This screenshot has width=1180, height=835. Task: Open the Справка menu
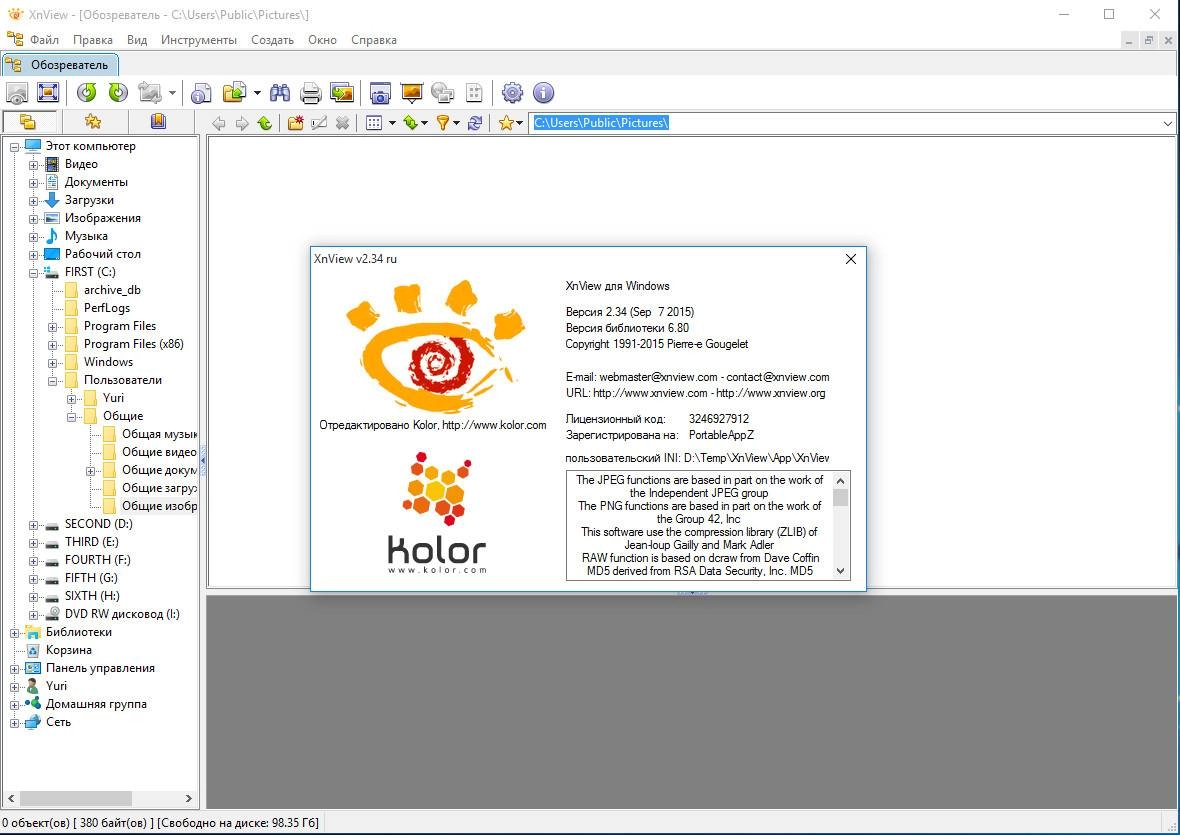coord(374,40)
